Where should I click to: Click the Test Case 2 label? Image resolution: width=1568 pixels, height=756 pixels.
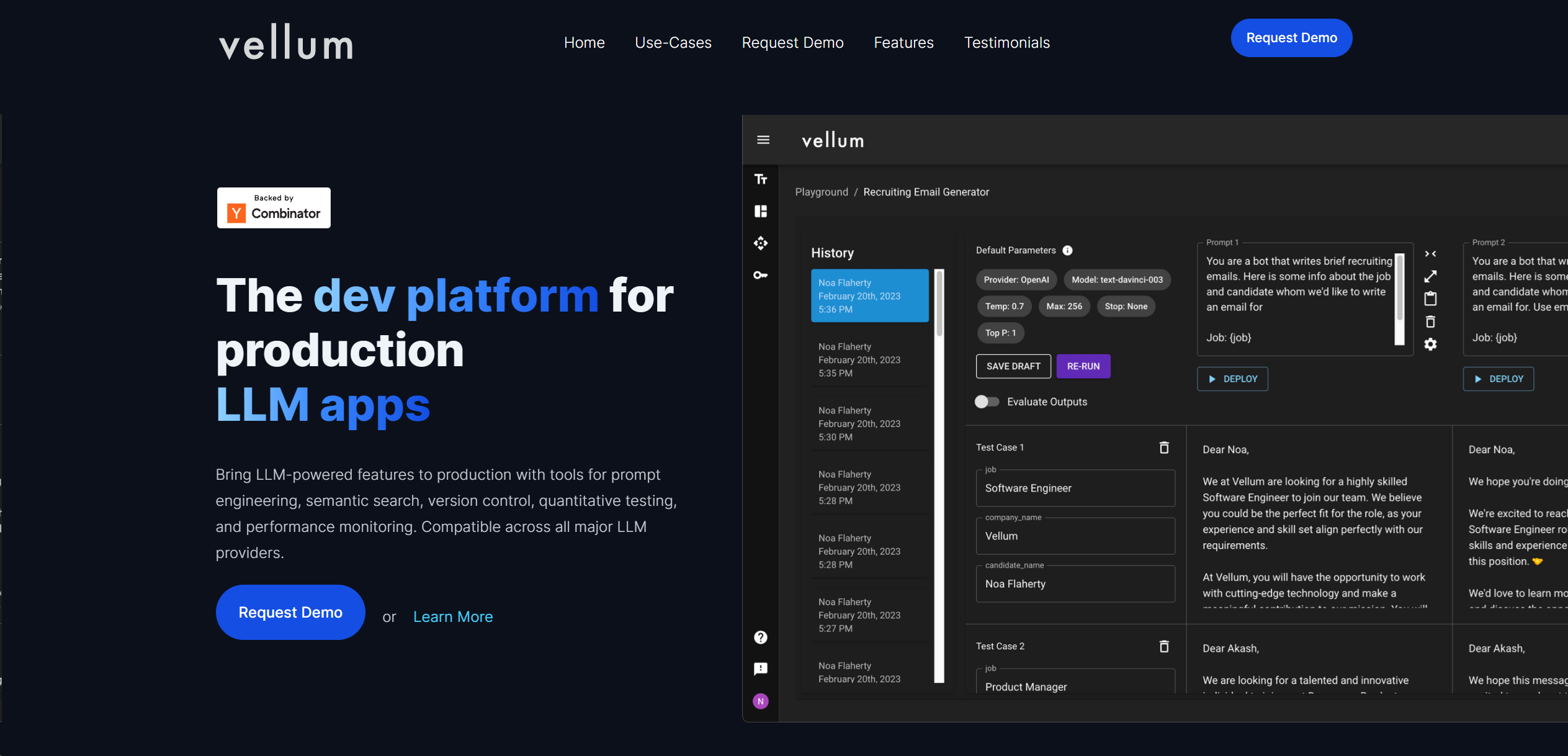pos(1000,646)
